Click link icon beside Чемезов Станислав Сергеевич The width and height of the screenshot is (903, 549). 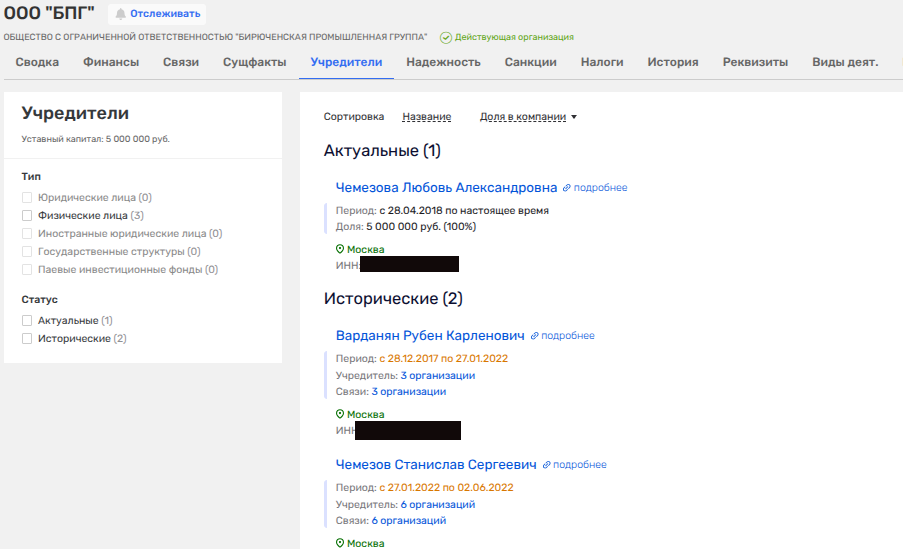(546, 465)
